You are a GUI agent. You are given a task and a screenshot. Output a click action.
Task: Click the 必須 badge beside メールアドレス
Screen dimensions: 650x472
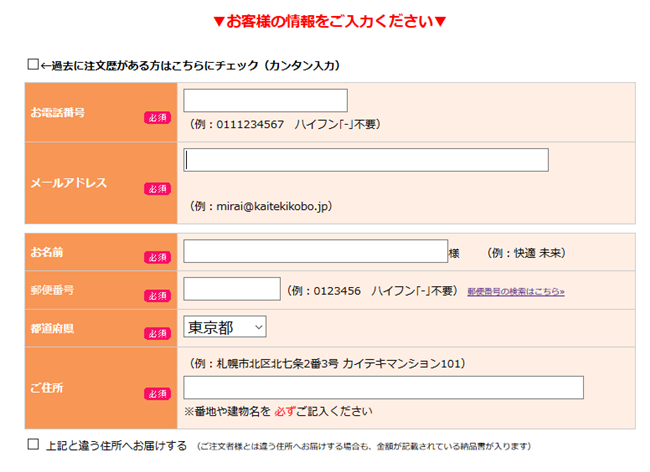157,188
